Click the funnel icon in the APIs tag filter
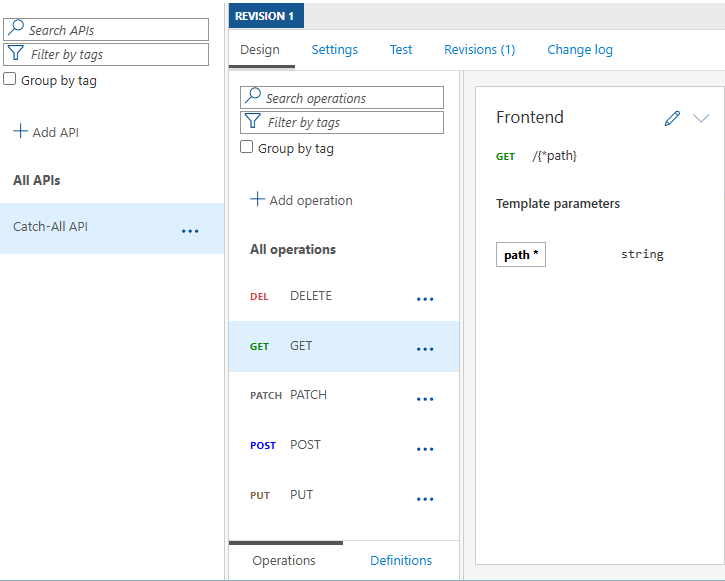Viewport: 725px width, 581px height. click(16, 53)
